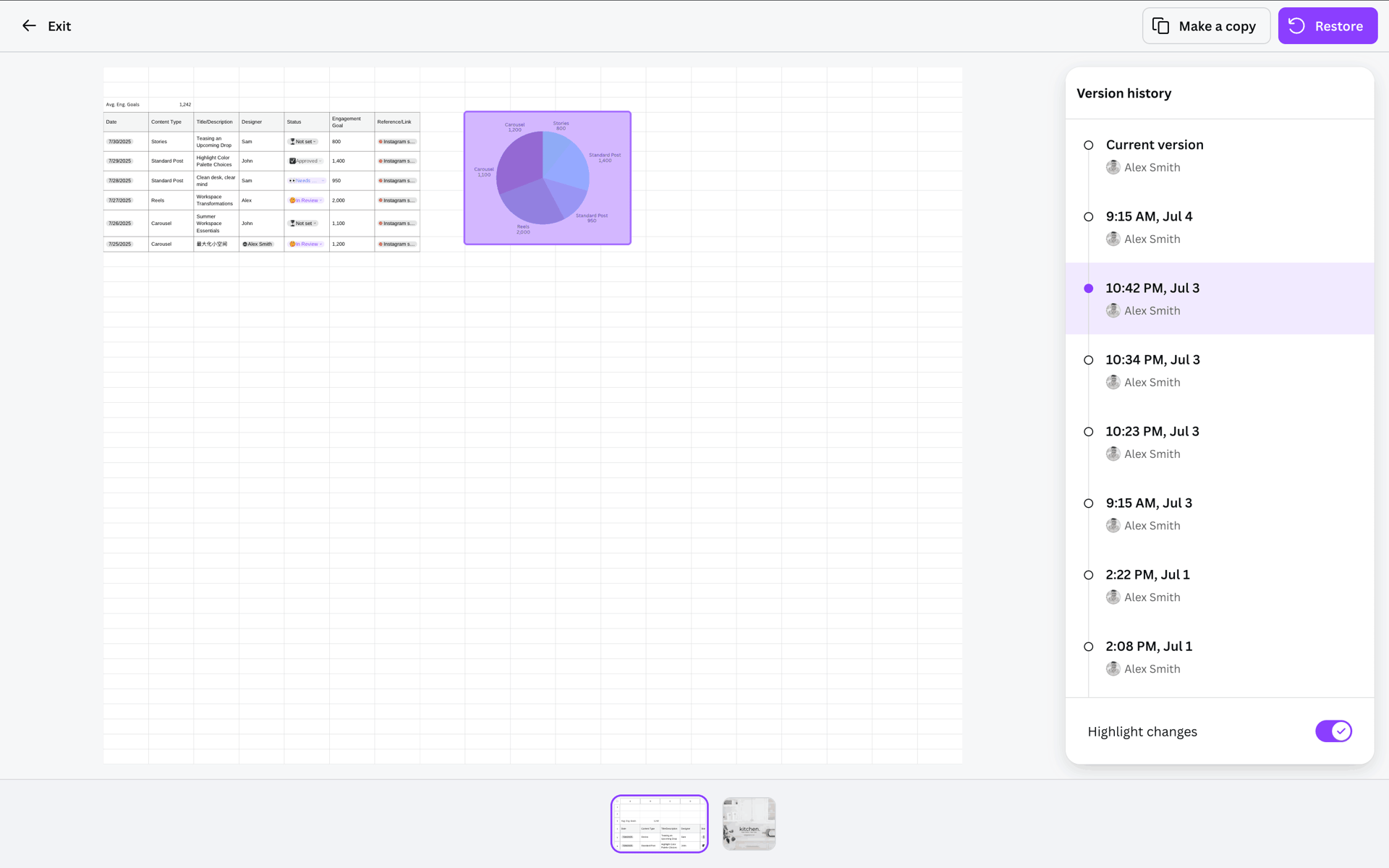The height and width of the screenshot is (868, 1389).
Task: Click the back arrow next to Exit
Action: [x=29, y=26]
